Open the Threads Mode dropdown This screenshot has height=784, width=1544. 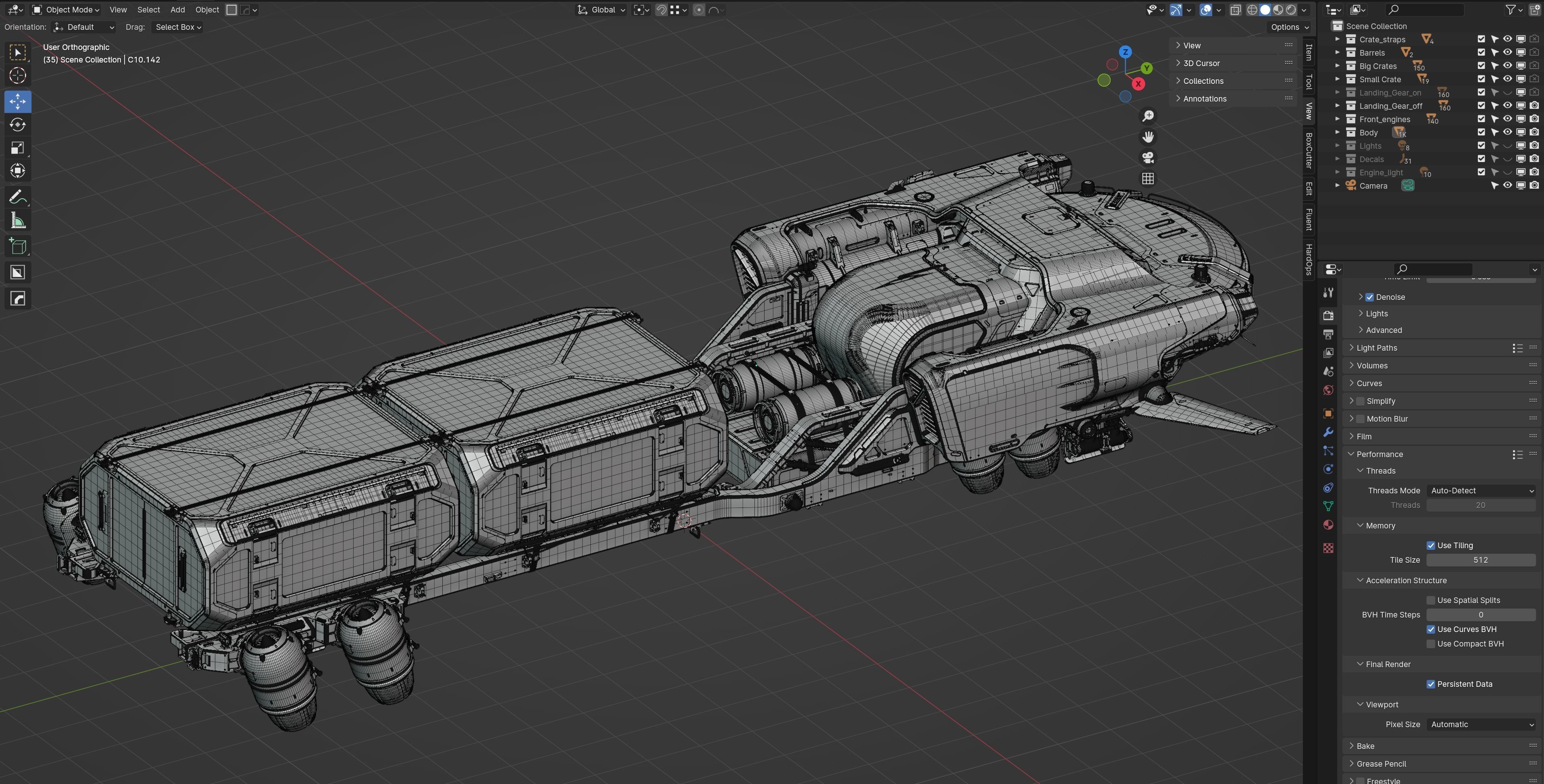(1480, 491)
